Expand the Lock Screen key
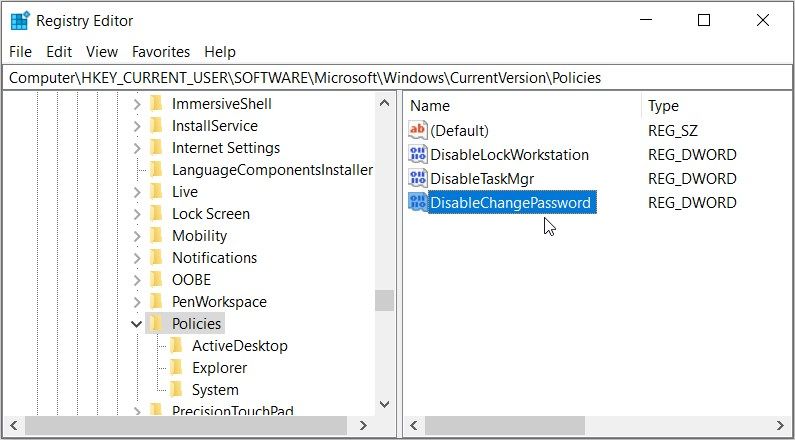The width and height of the screenshot is (795, 440). point(137,214)
